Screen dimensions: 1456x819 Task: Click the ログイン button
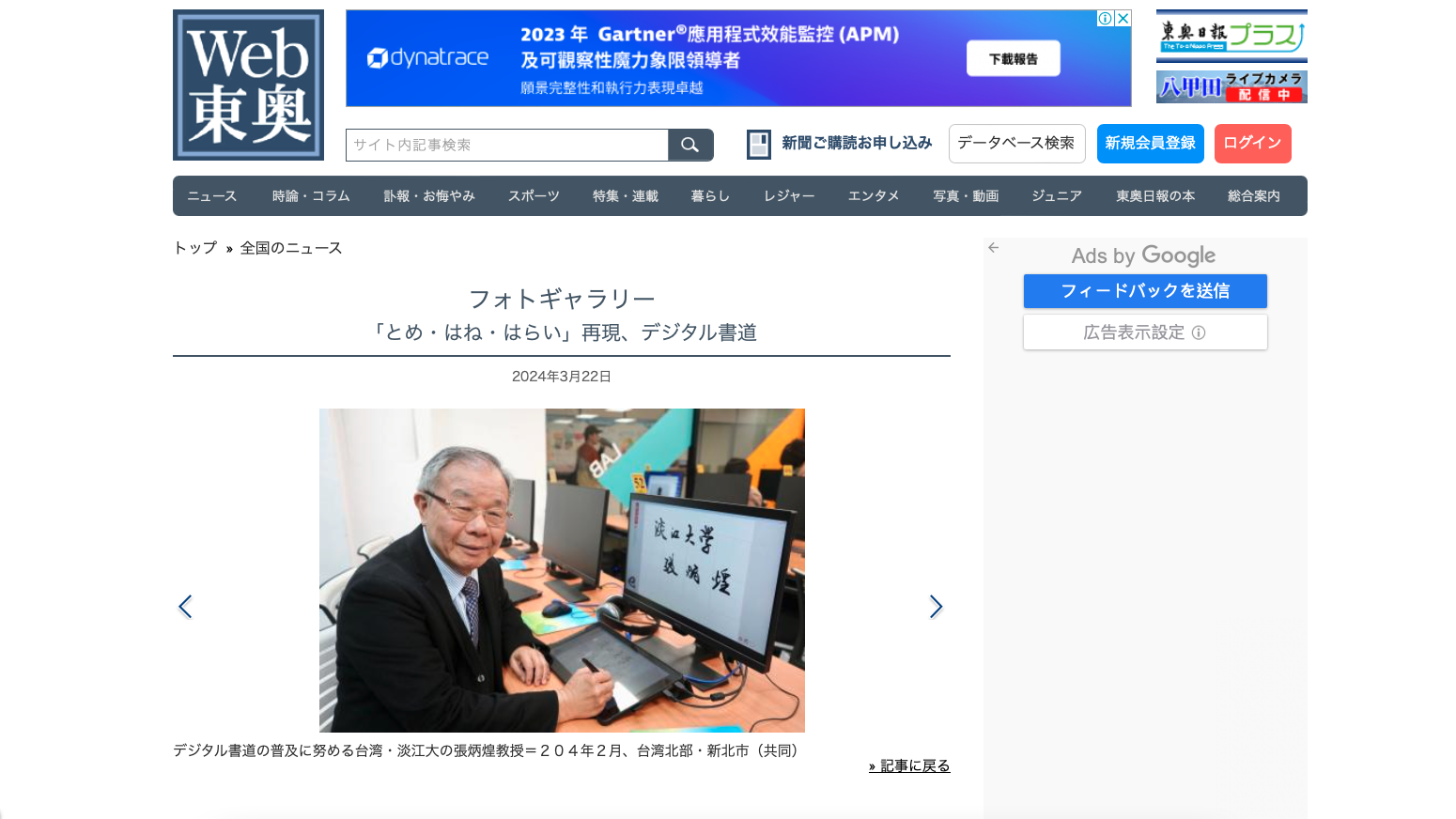tap(1252, 143)
